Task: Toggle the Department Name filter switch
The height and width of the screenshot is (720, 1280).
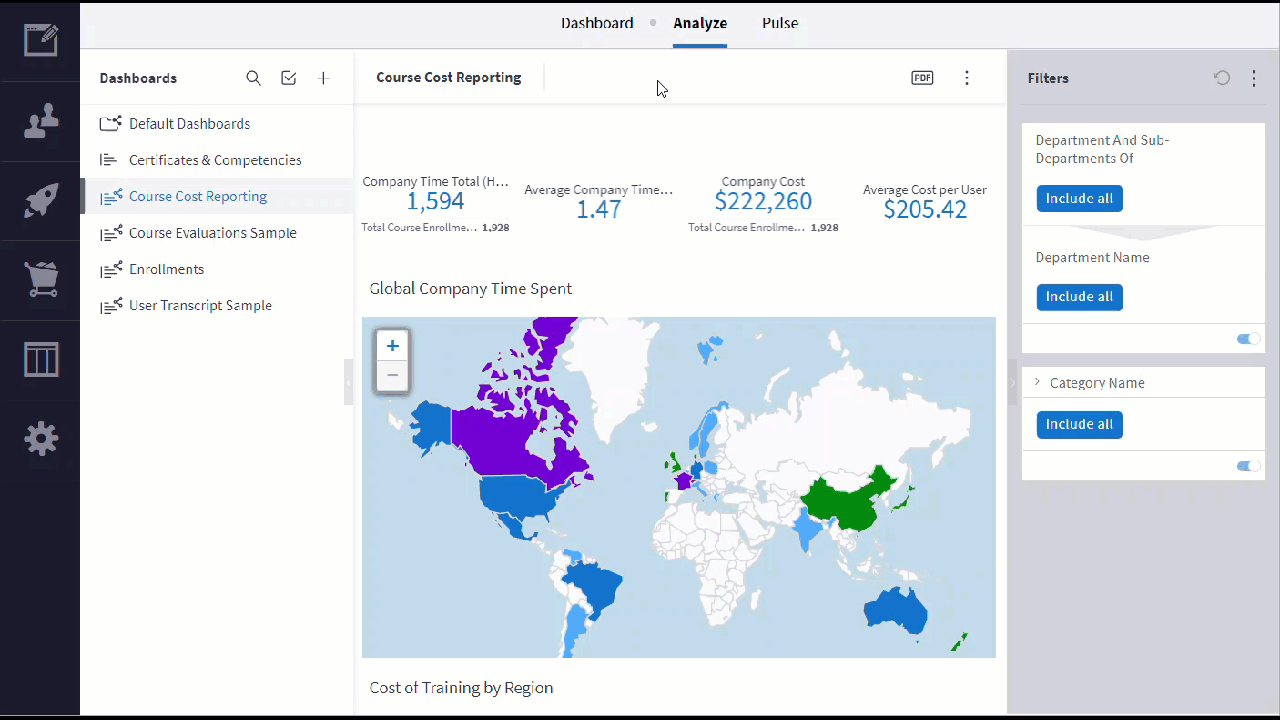Action: pyautogui.click(x=1248, y=339)
